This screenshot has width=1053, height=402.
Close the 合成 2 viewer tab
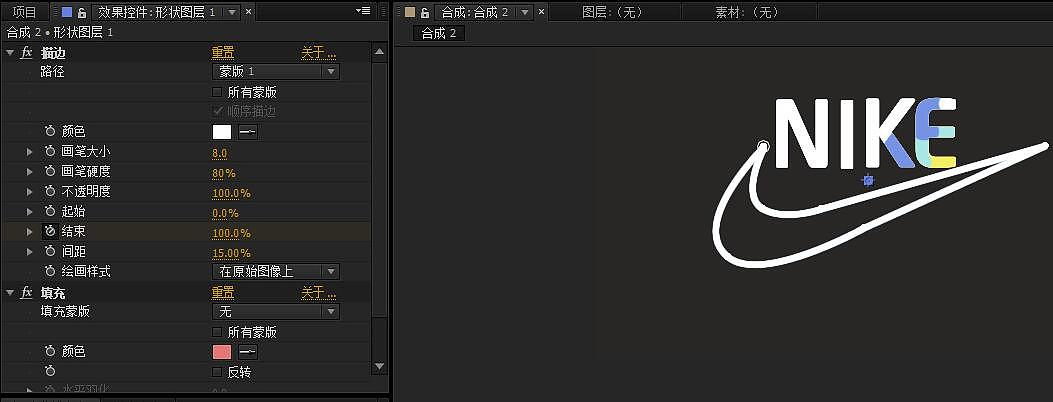pyautogui.click(x=543, y=12)
